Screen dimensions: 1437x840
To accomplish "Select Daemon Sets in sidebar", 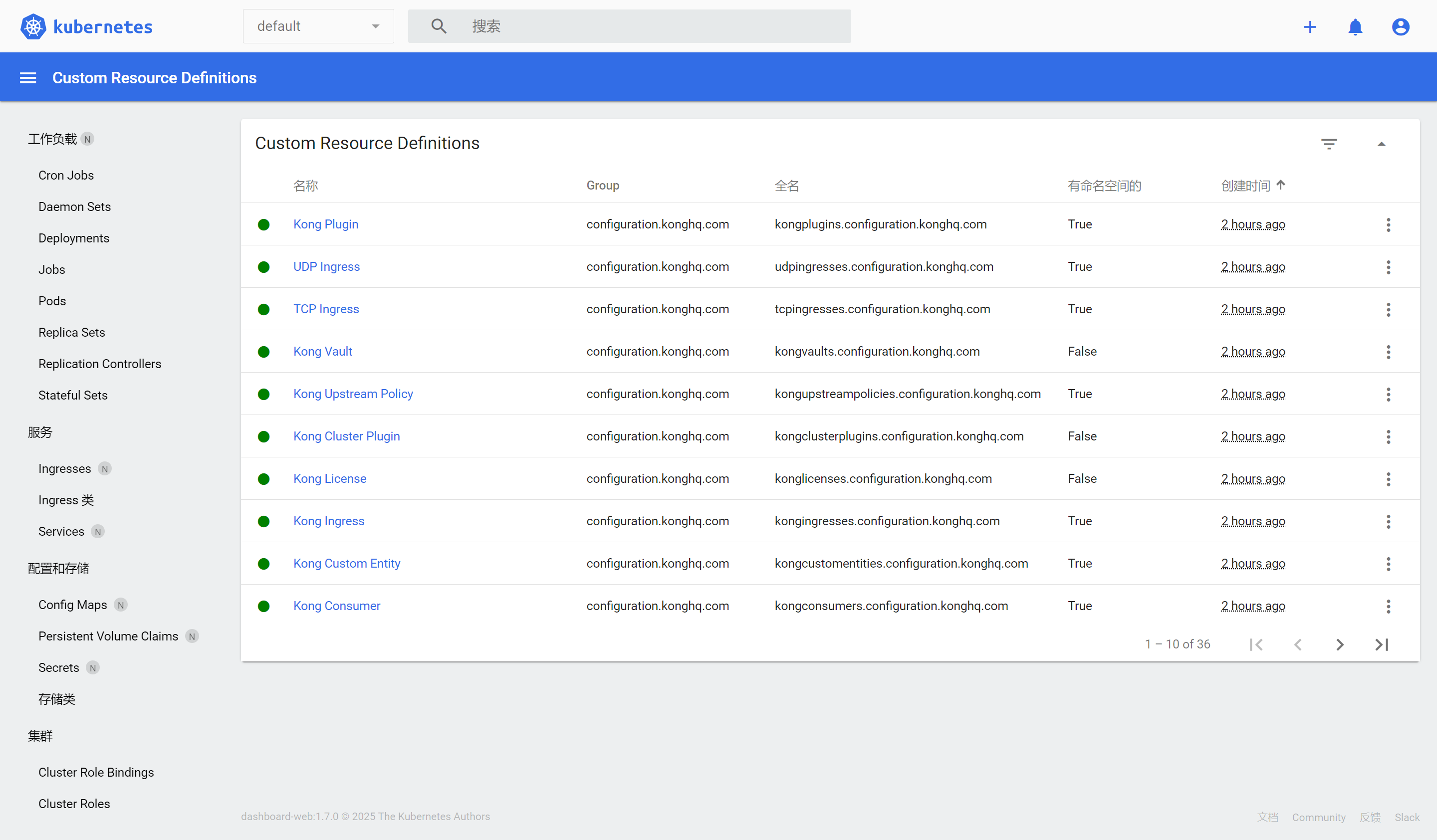I will (75, 207).
